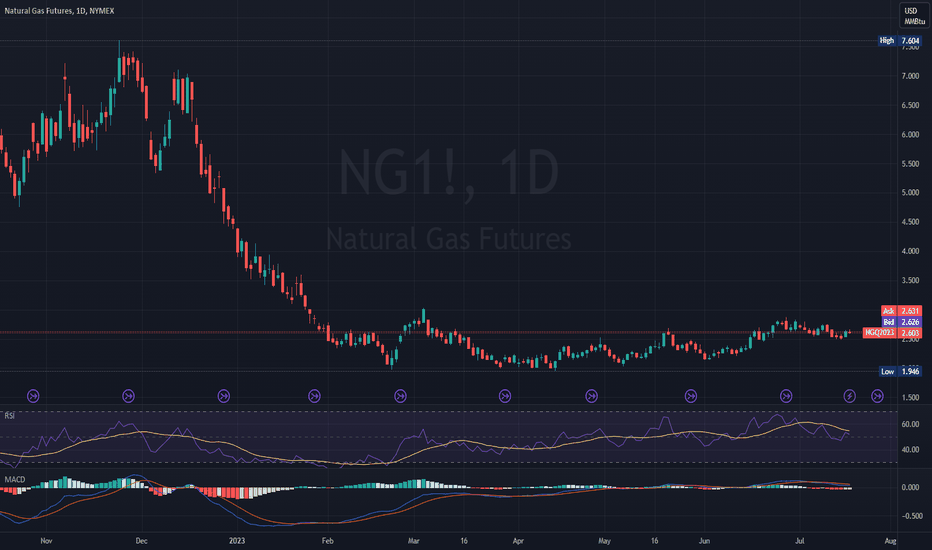Open the USD MMBtu currency unit selector
This screenshot has height=550, width=932.
[x=914, y=16]
